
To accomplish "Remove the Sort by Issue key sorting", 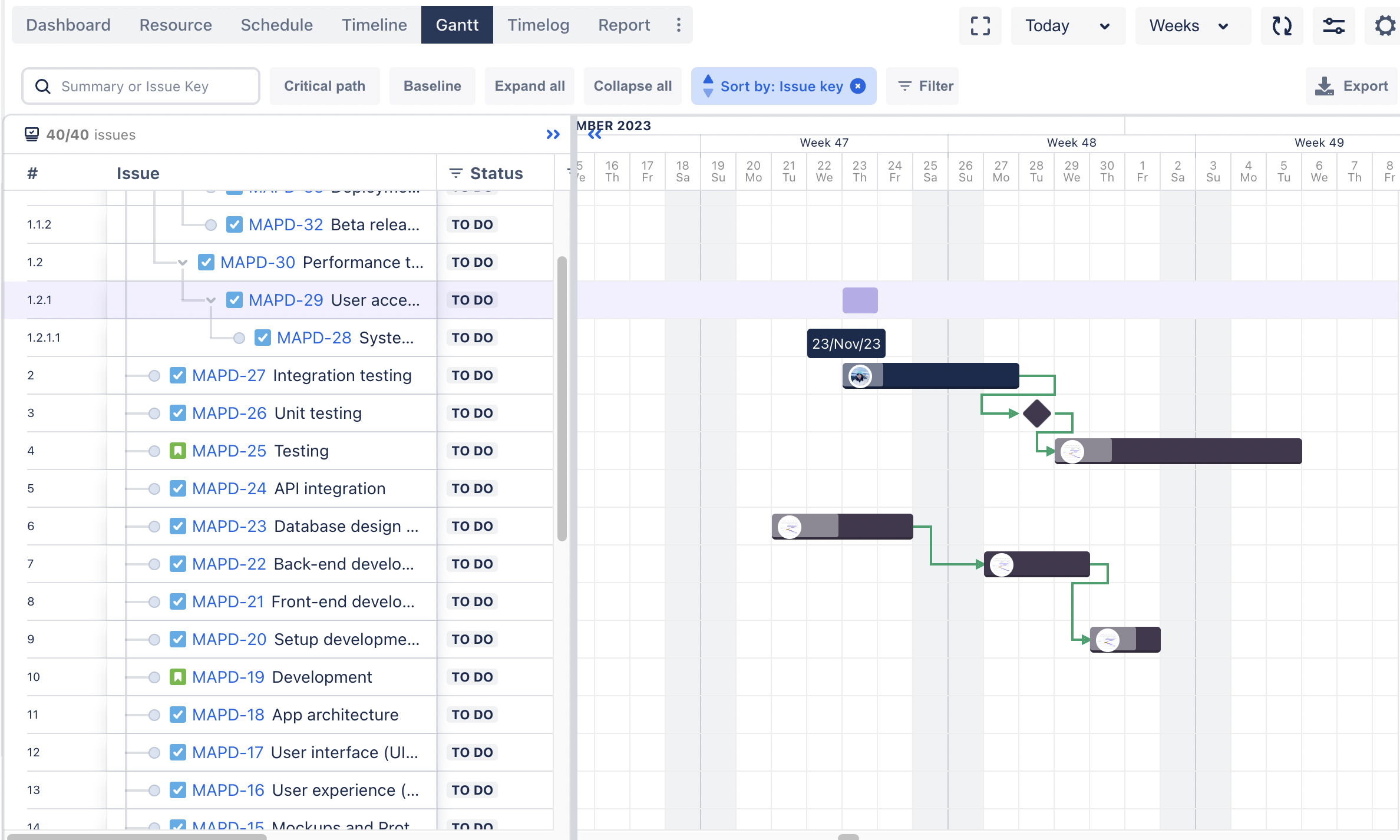I will click(858, 86).
